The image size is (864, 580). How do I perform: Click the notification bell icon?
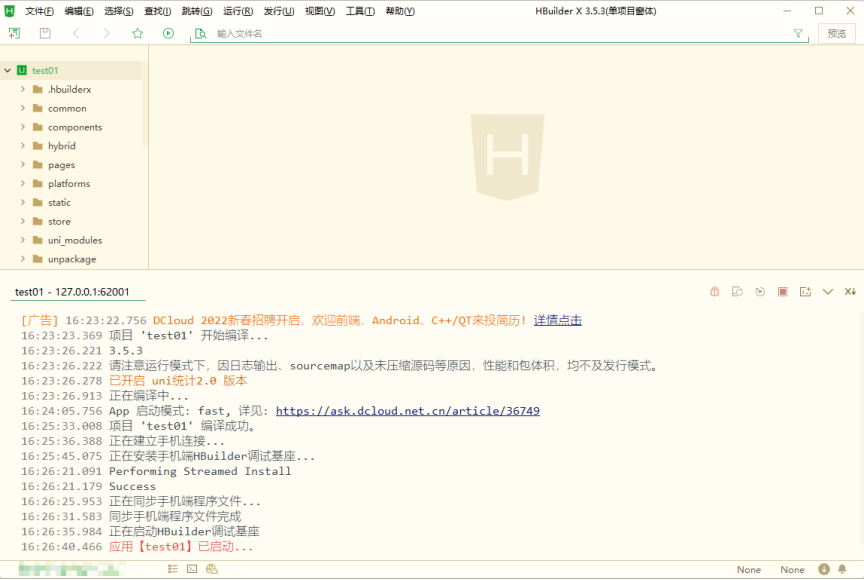[x=842, y=569]
